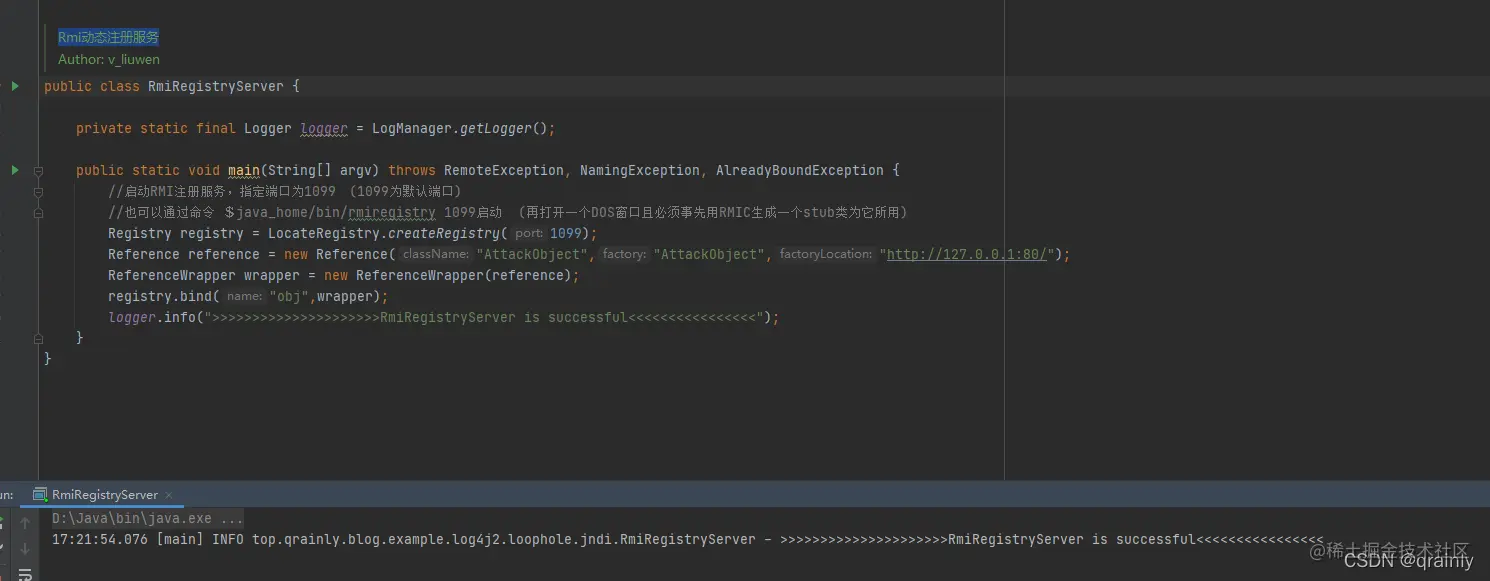Click the port: parameter hint
This screenshot has height=581, width=1490.
(x=529, y=233)
